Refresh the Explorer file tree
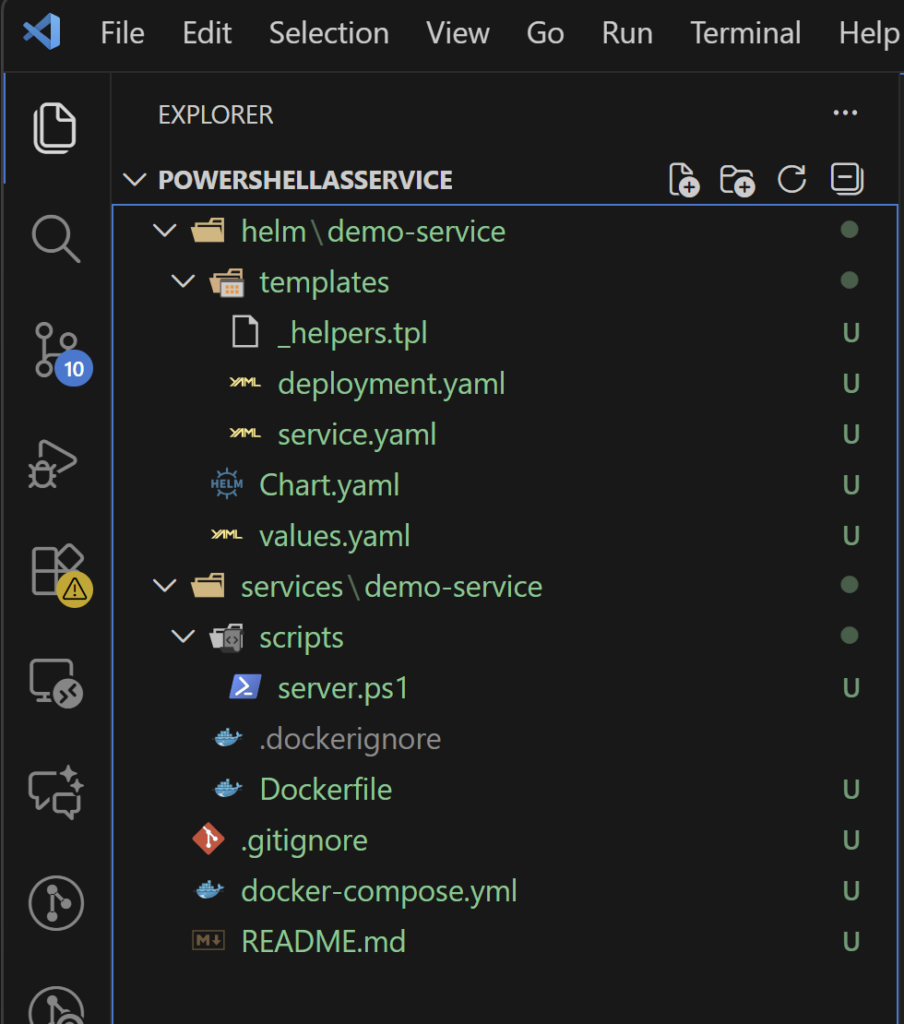904x1024 pixels. [x=792, y=180]
